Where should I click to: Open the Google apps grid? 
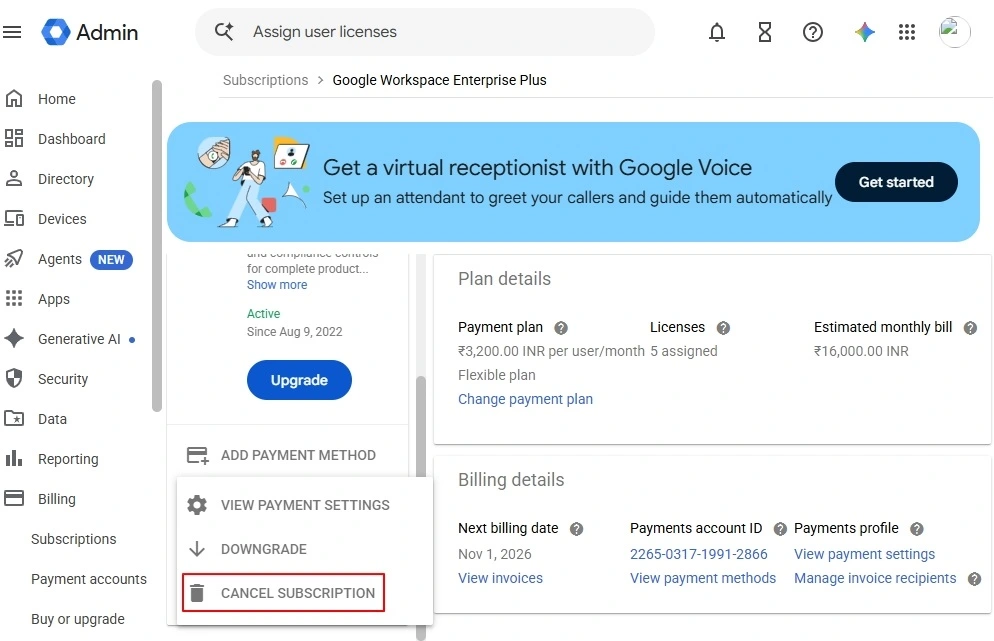907,32
